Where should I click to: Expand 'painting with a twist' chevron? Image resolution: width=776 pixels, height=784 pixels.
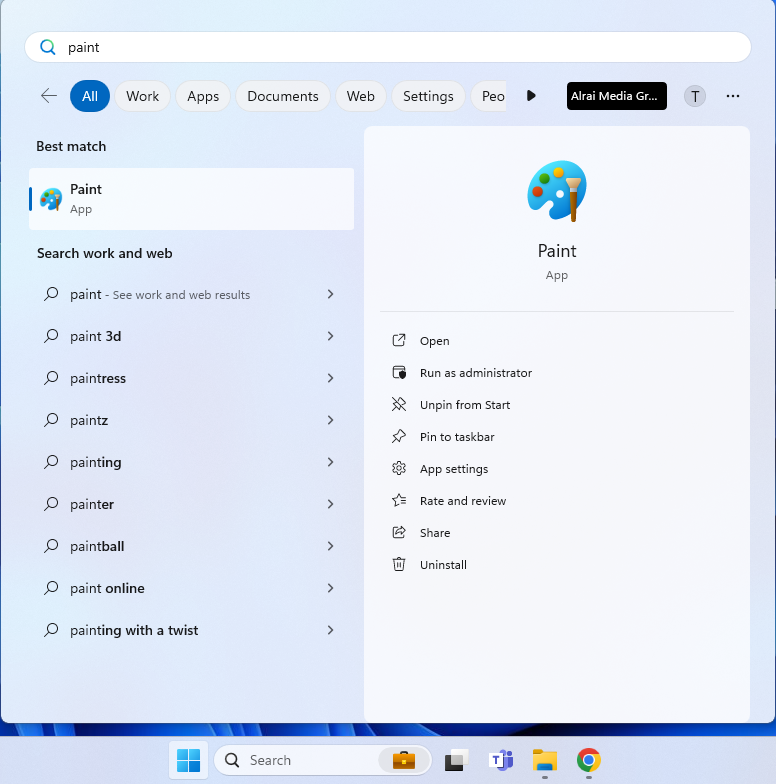coord(330,630)
